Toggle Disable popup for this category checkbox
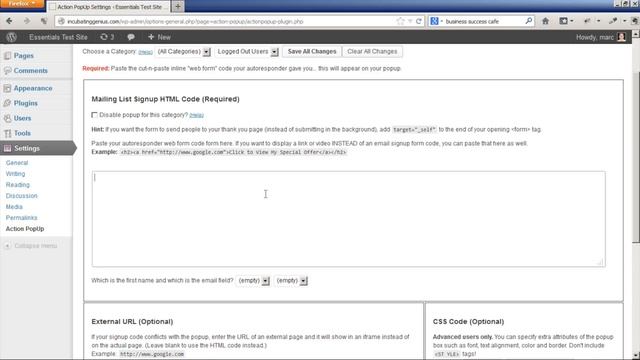 point(94,115)
